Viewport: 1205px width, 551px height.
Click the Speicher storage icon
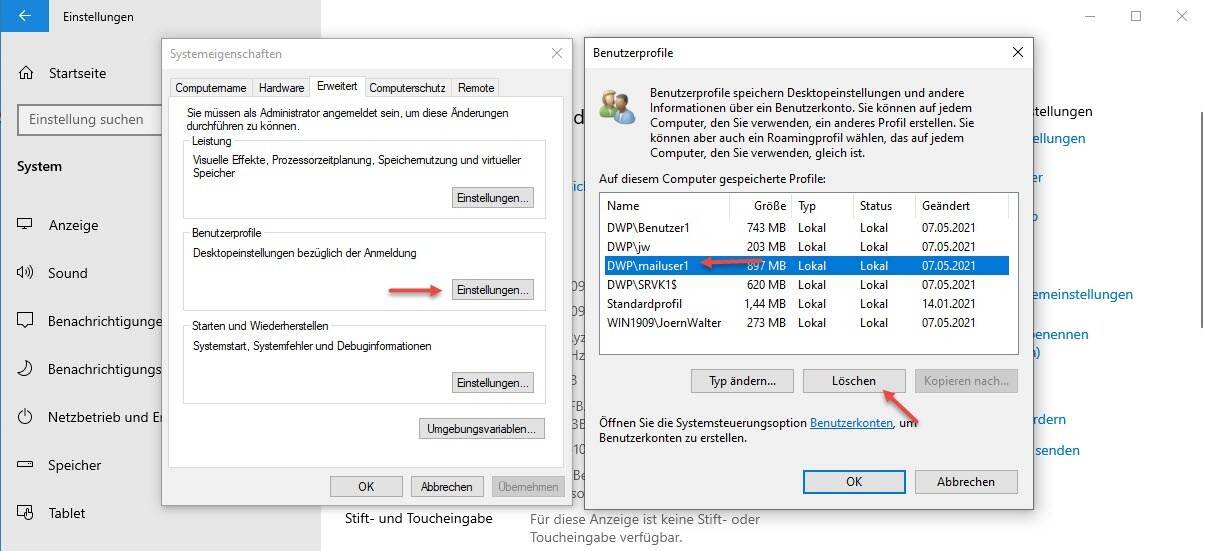click(26, 465)
